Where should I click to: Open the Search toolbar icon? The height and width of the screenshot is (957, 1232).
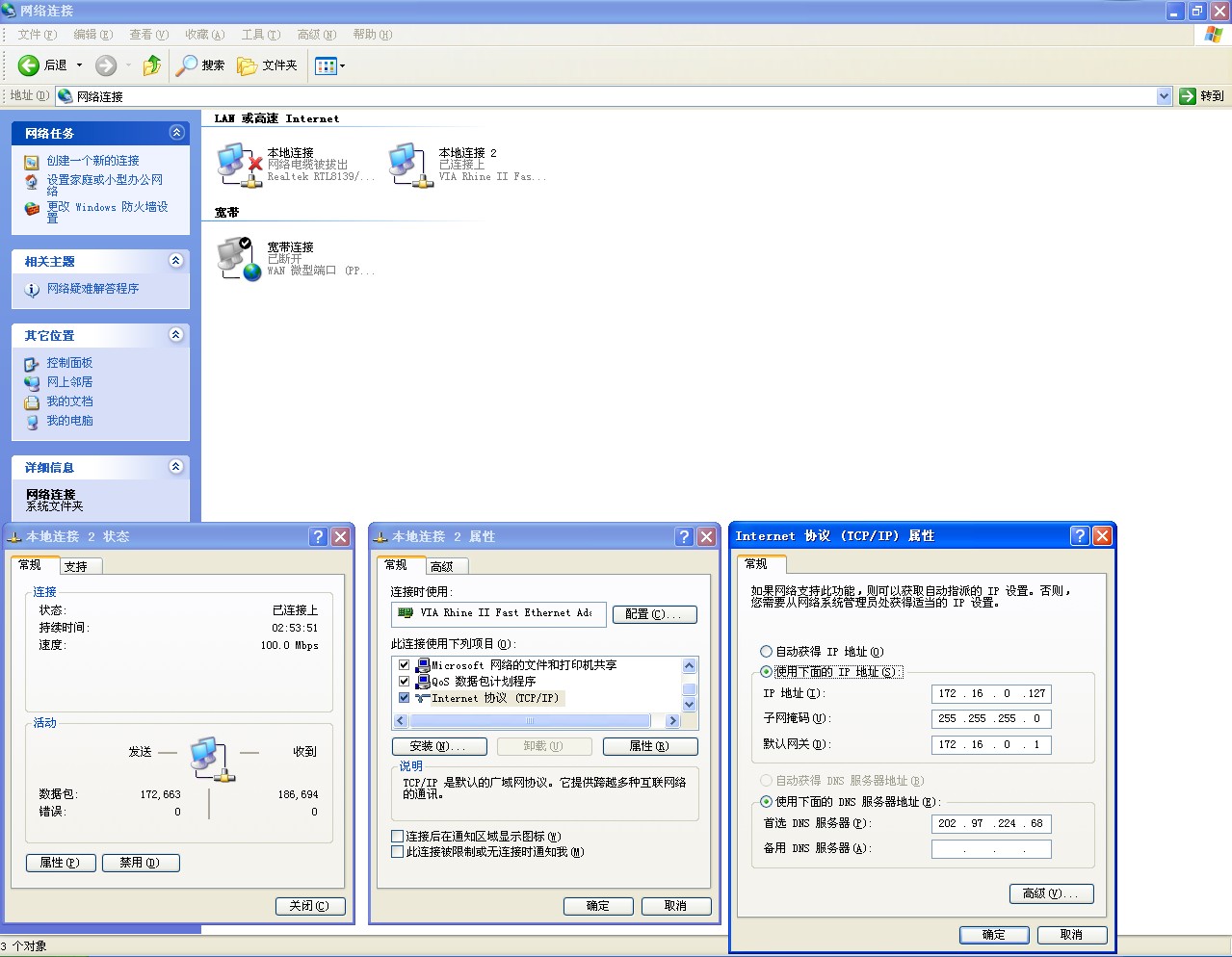pos(187,65)
